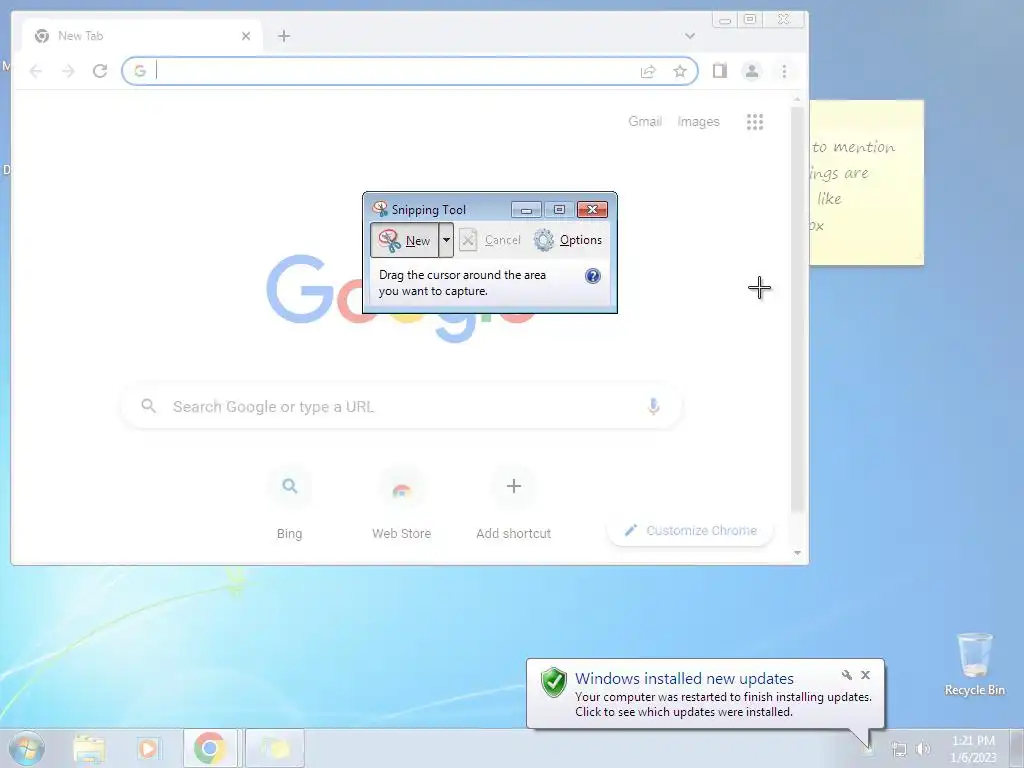Viewport: 1024px width, 768px height.
Task: Open the Images link
Action: coord(698,121)
